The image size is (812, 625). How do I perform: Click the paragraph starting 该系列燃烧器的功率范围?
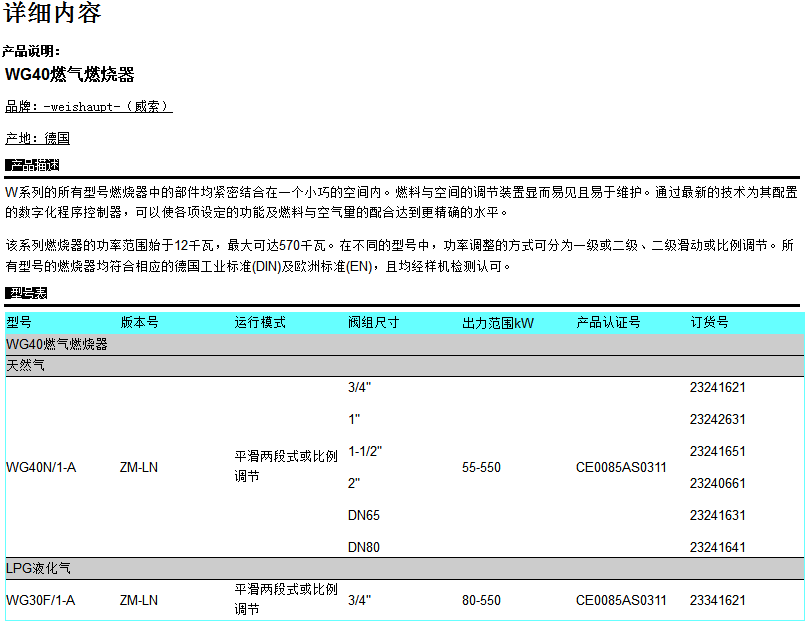(x=399, y=256)
